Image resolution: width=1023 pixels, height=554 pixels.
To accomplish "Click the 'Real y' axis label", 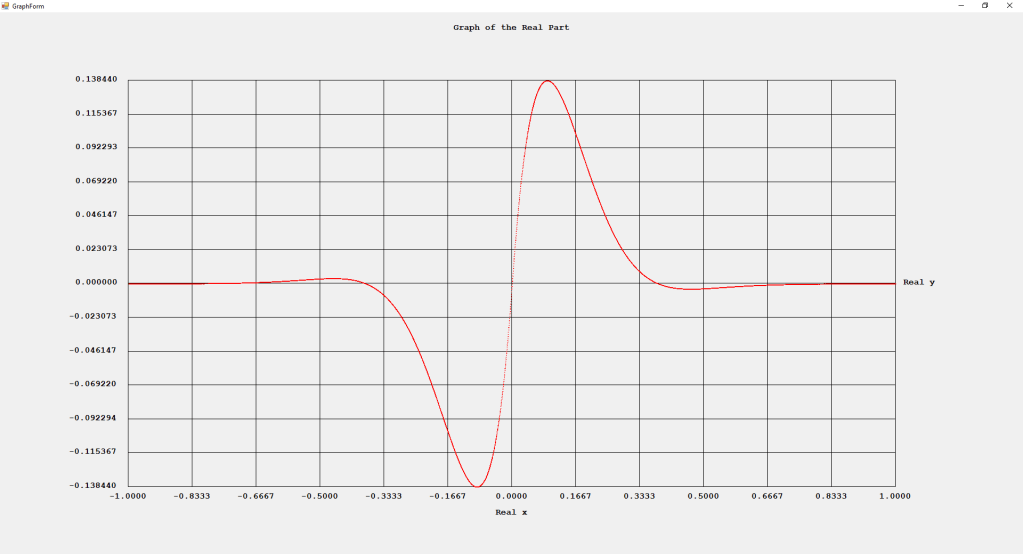I will point(919,283).
